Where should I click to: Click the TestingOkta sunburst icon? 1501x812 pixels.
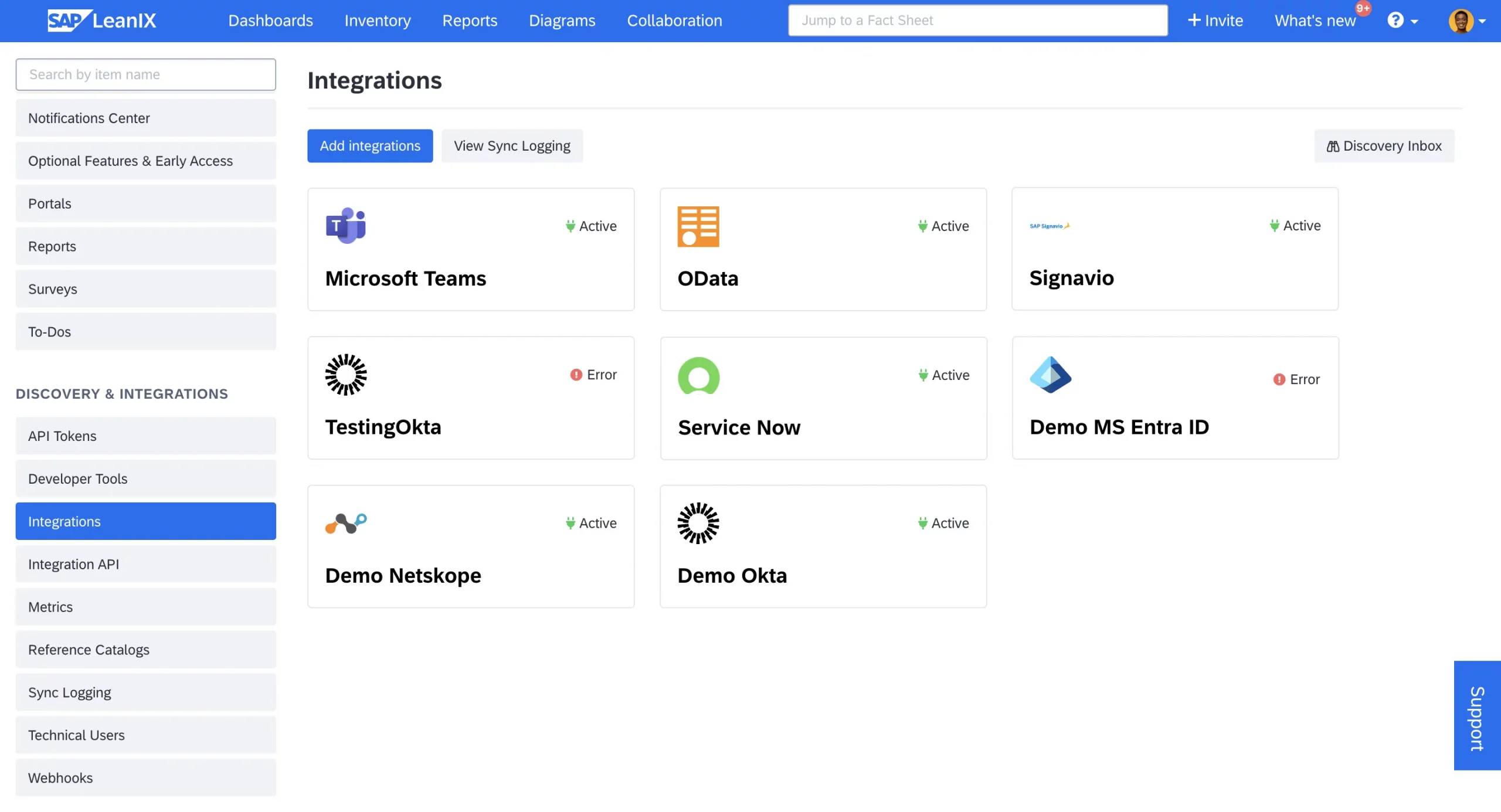point(346,375)
